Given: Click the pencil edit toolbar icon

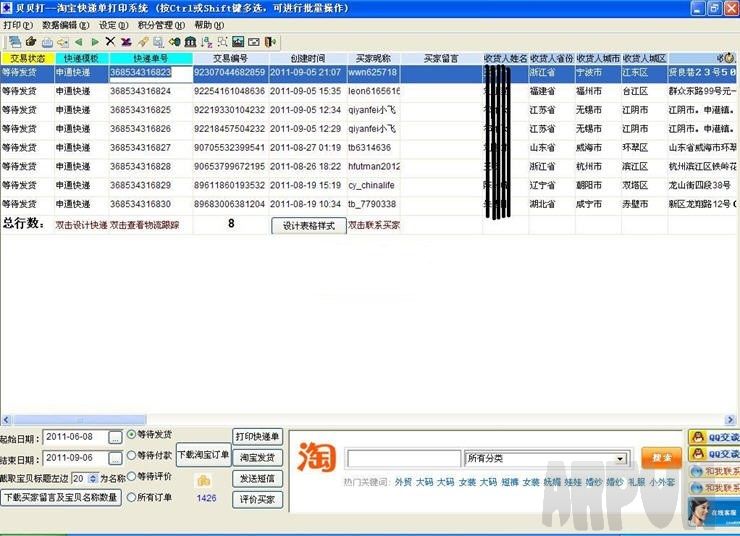Looking at the screenshot, I should point(143,42).
